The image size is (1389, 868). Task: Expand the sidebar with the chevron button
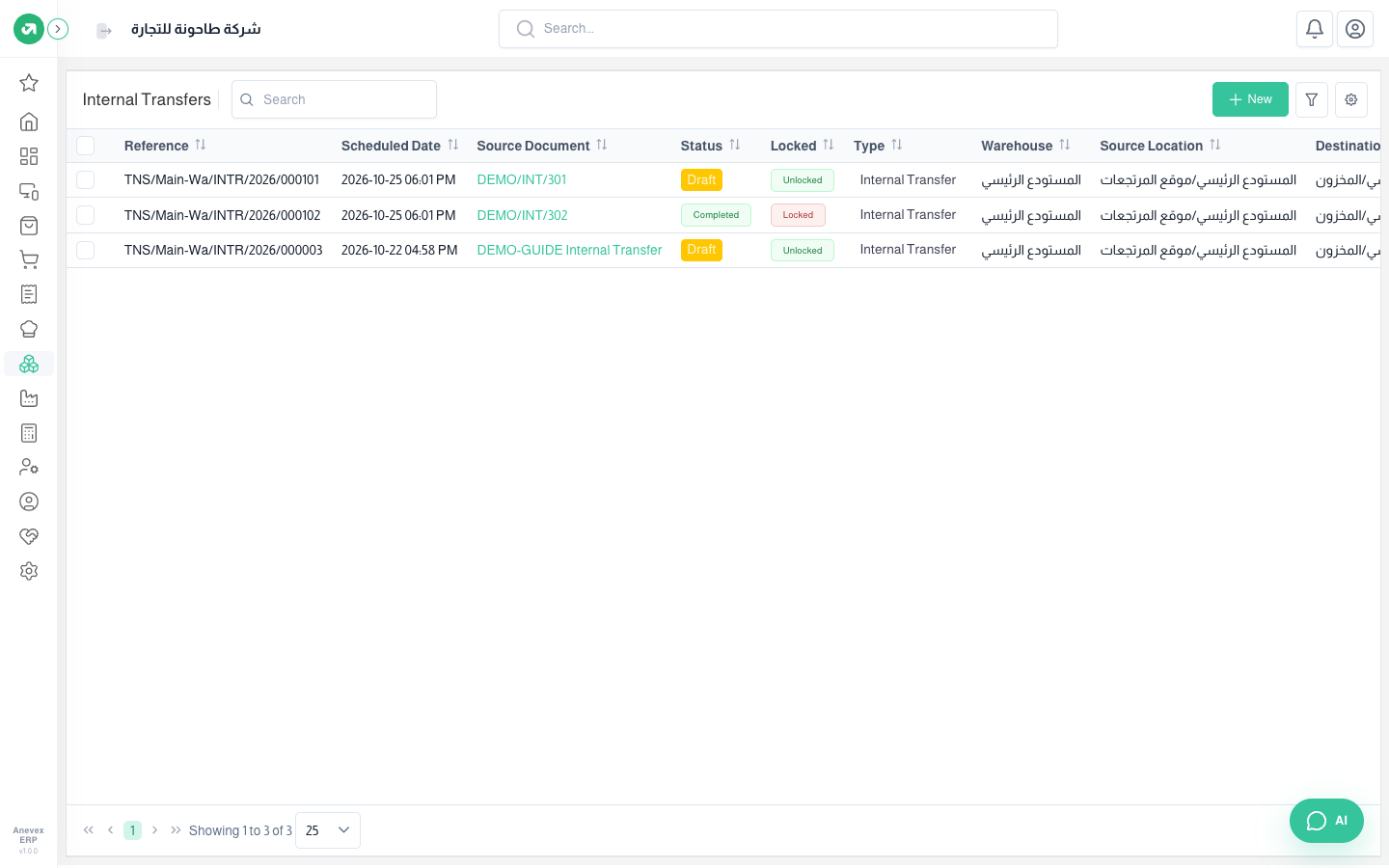[x=58, y=29]
